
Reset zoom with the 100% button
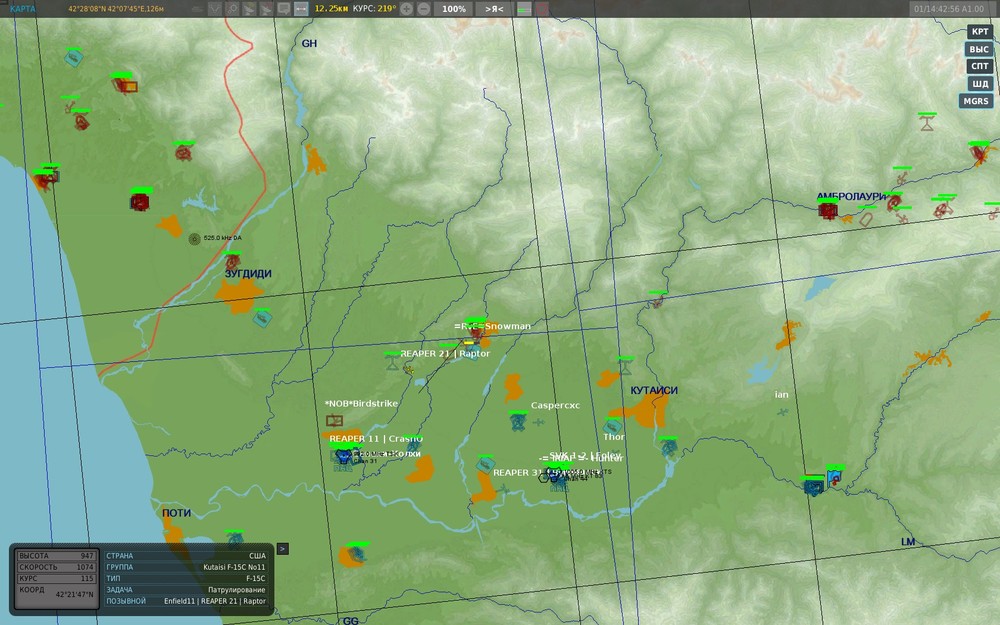(453, 9)
